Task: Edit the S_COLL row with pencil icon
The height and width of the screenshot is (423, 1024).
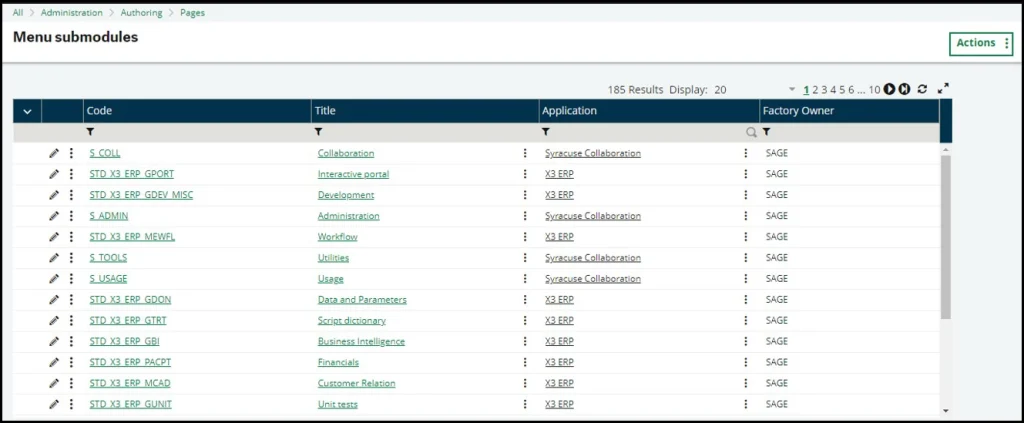Action: pyautogui.click(x=54, y=153)
